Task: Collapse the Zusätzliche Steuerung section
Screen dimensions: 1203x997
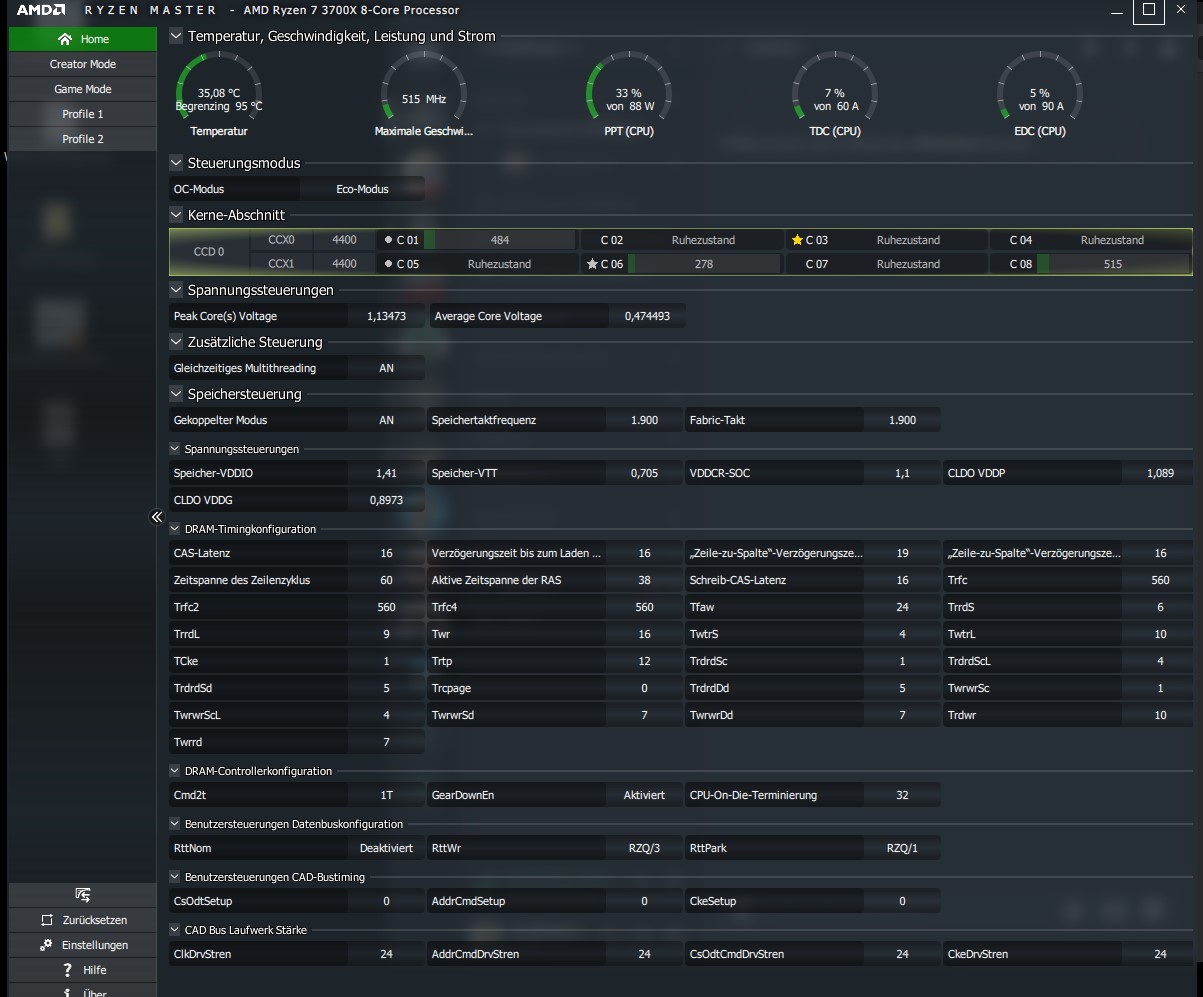Action: (x=177, y=342)
